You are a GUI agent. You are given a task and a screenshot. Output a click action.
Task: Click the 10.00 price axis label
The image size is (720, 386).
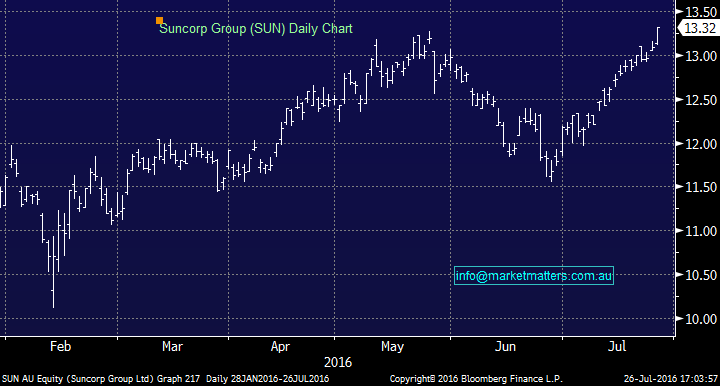(x=701, y=319)
